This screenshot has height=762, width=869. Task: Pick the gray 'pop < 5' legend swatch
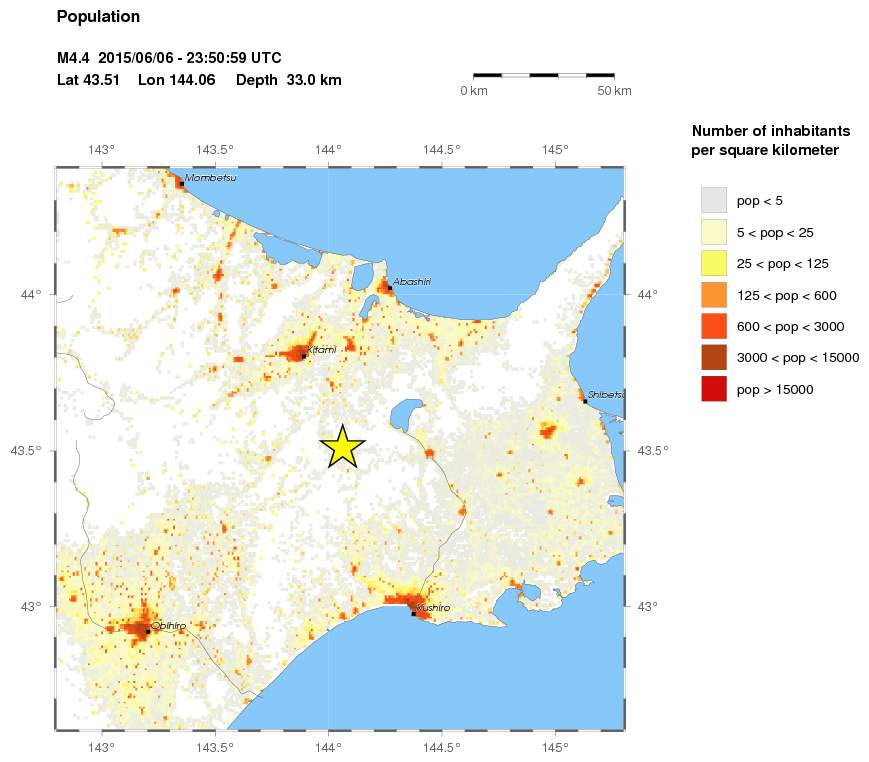tap(713, 200)
